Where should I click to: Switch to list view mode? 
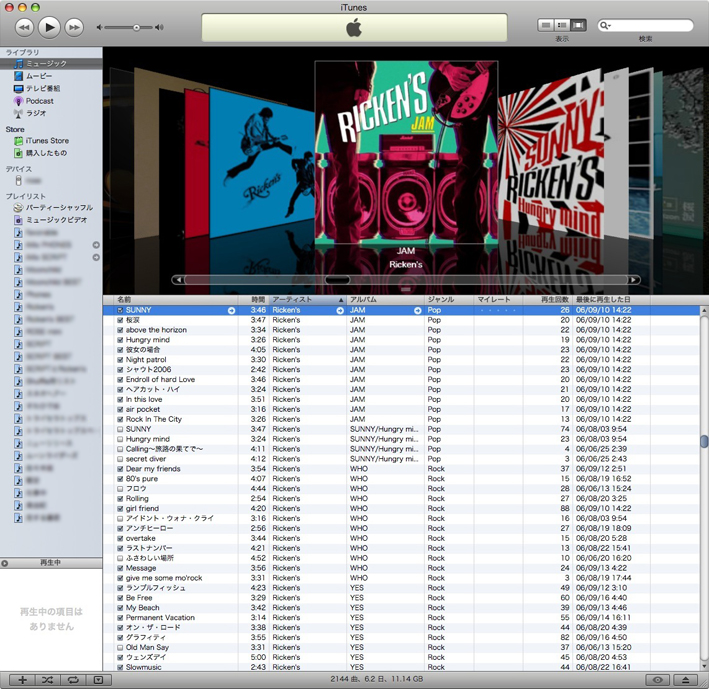[x=546, y=25]
